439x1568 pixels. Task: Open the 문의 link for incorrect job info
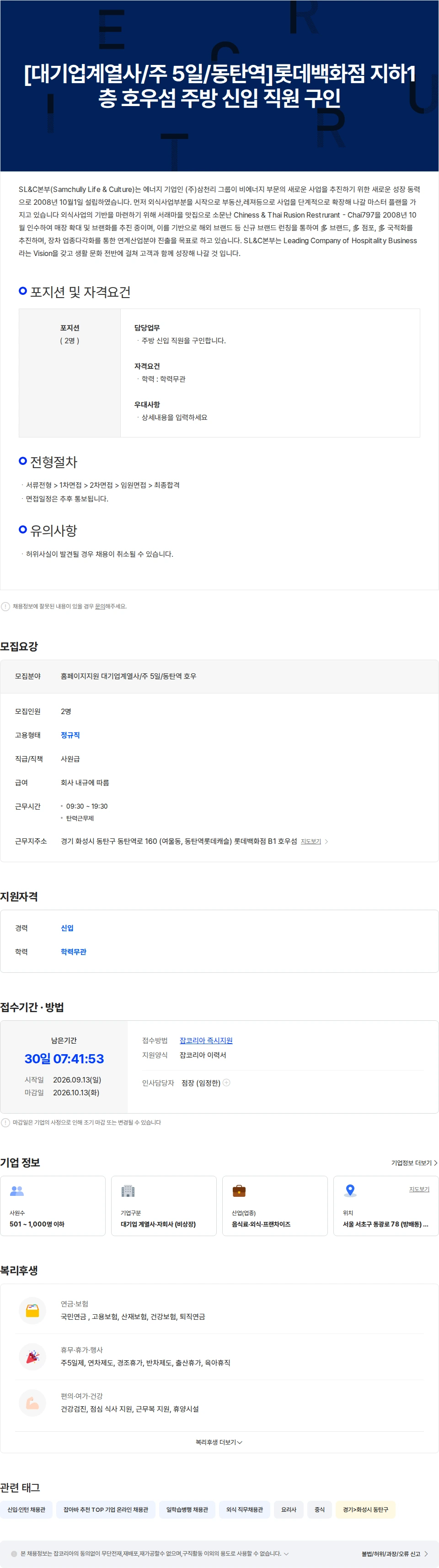click(x=100, y=606)
